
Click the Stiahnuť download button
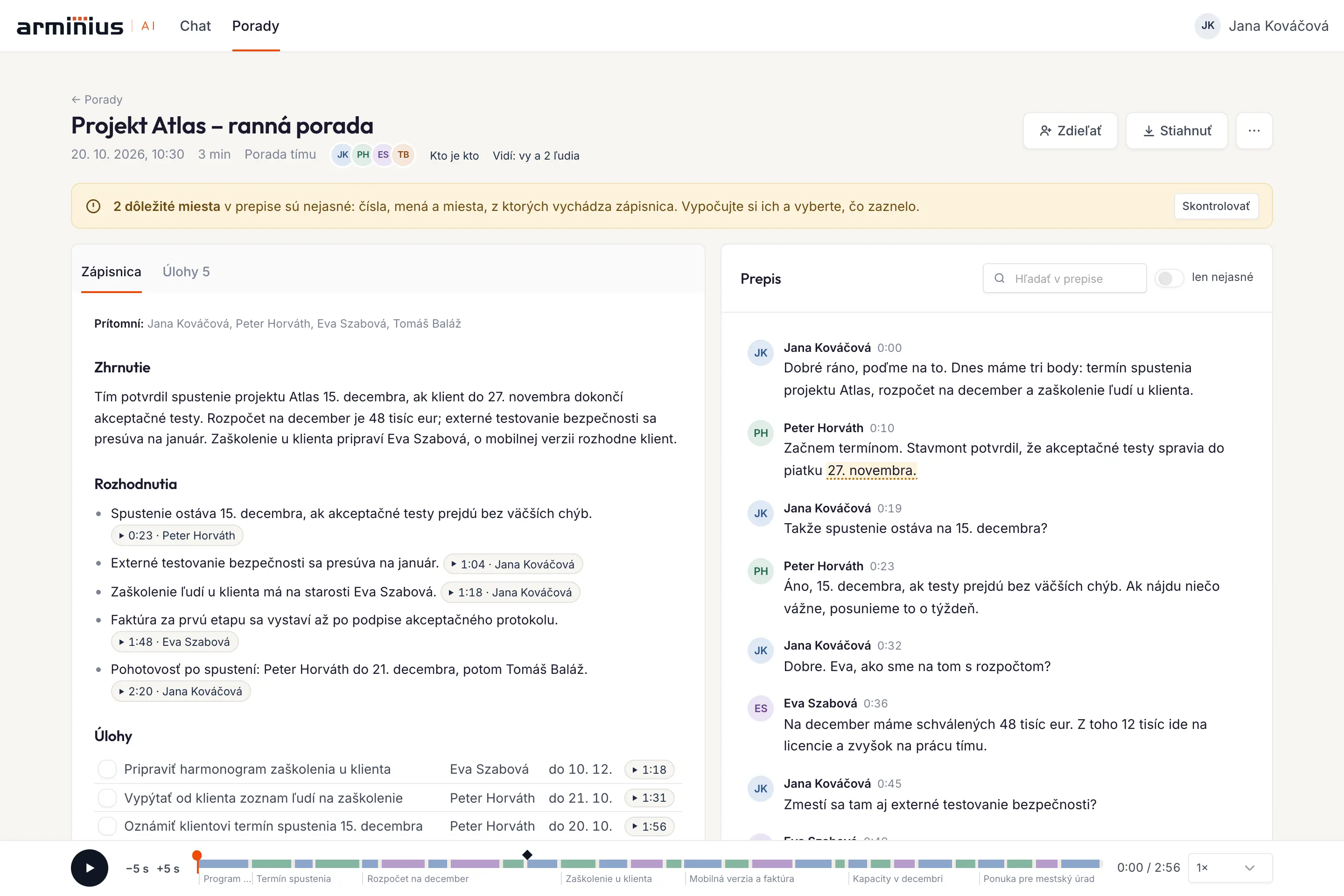pyautogui.click(x=1176, y=131)
